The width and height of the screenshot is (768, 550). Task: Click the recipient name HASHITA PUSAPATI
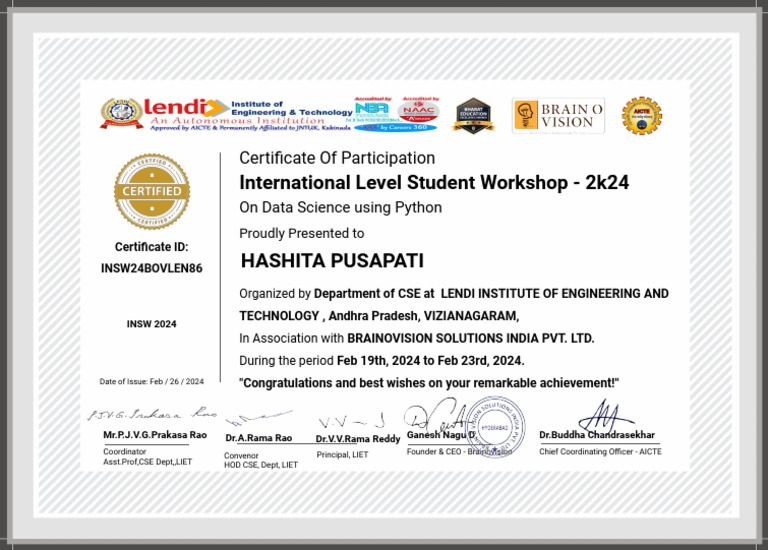coord(332,261)
